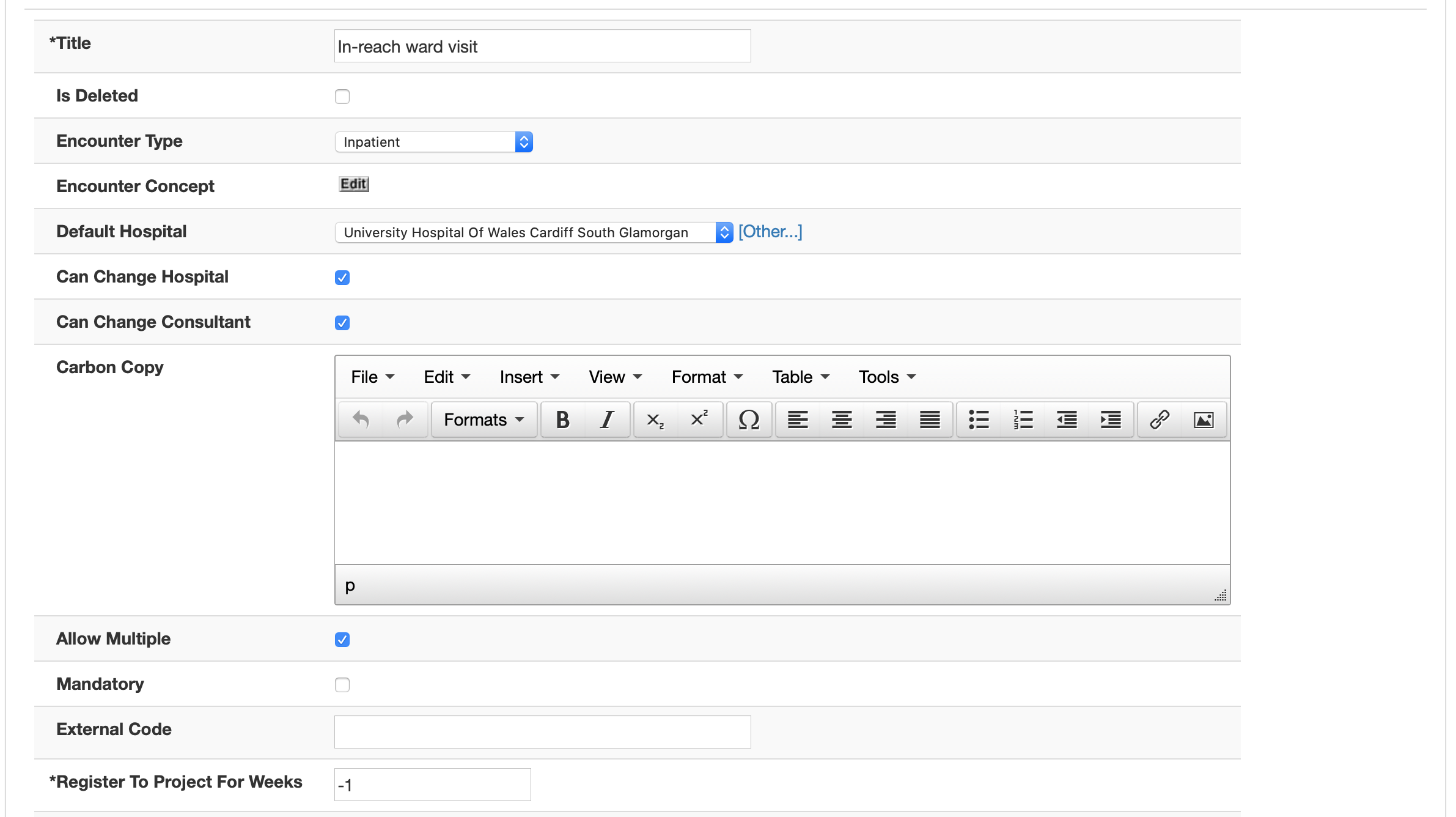
Task: Click the unordered list icon
Action: pyautogui.click(x=977, y=419)
